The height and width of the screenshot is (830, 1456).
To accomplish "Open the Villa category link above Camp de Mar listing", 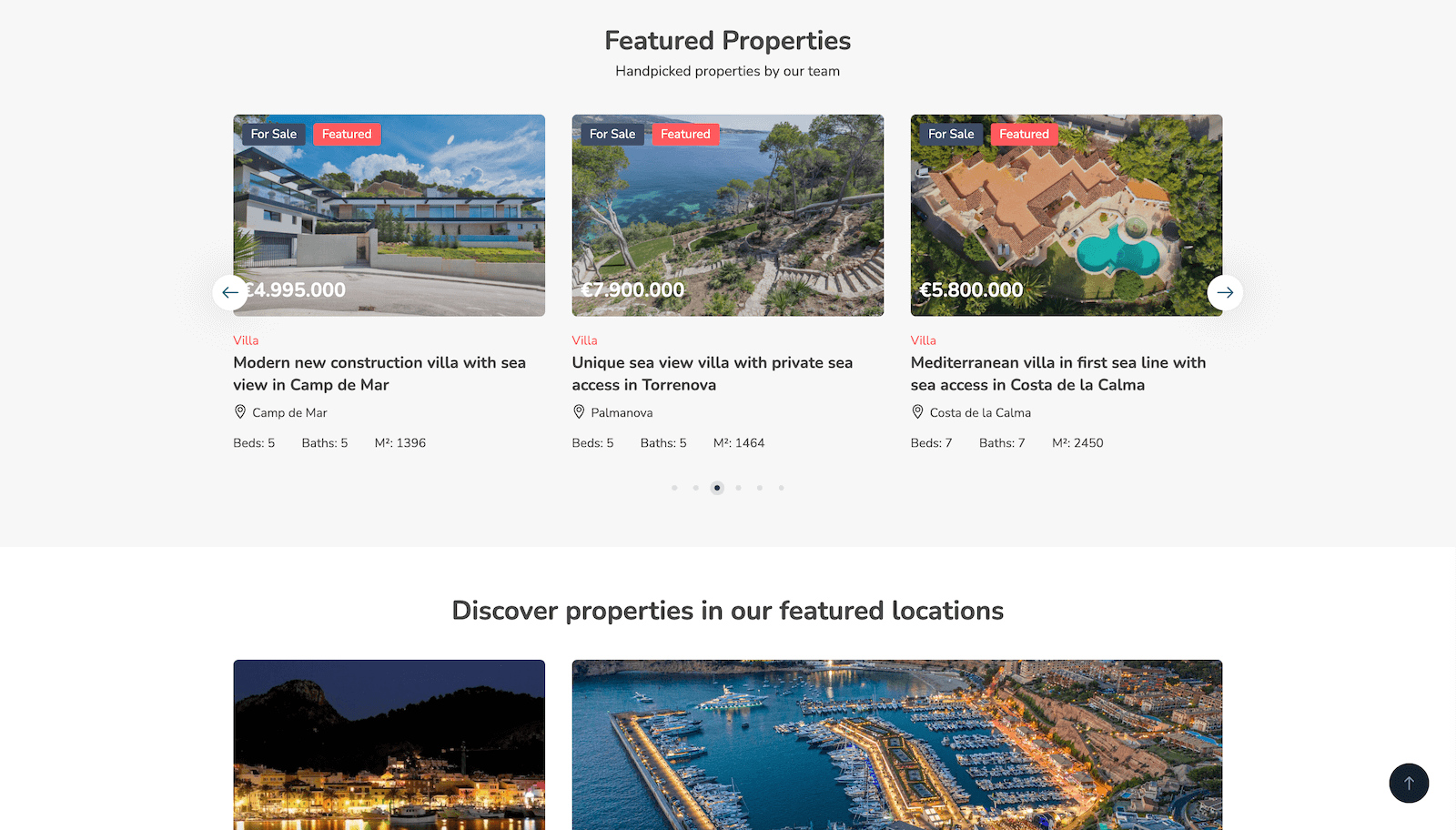I will (x=246, y=340).
